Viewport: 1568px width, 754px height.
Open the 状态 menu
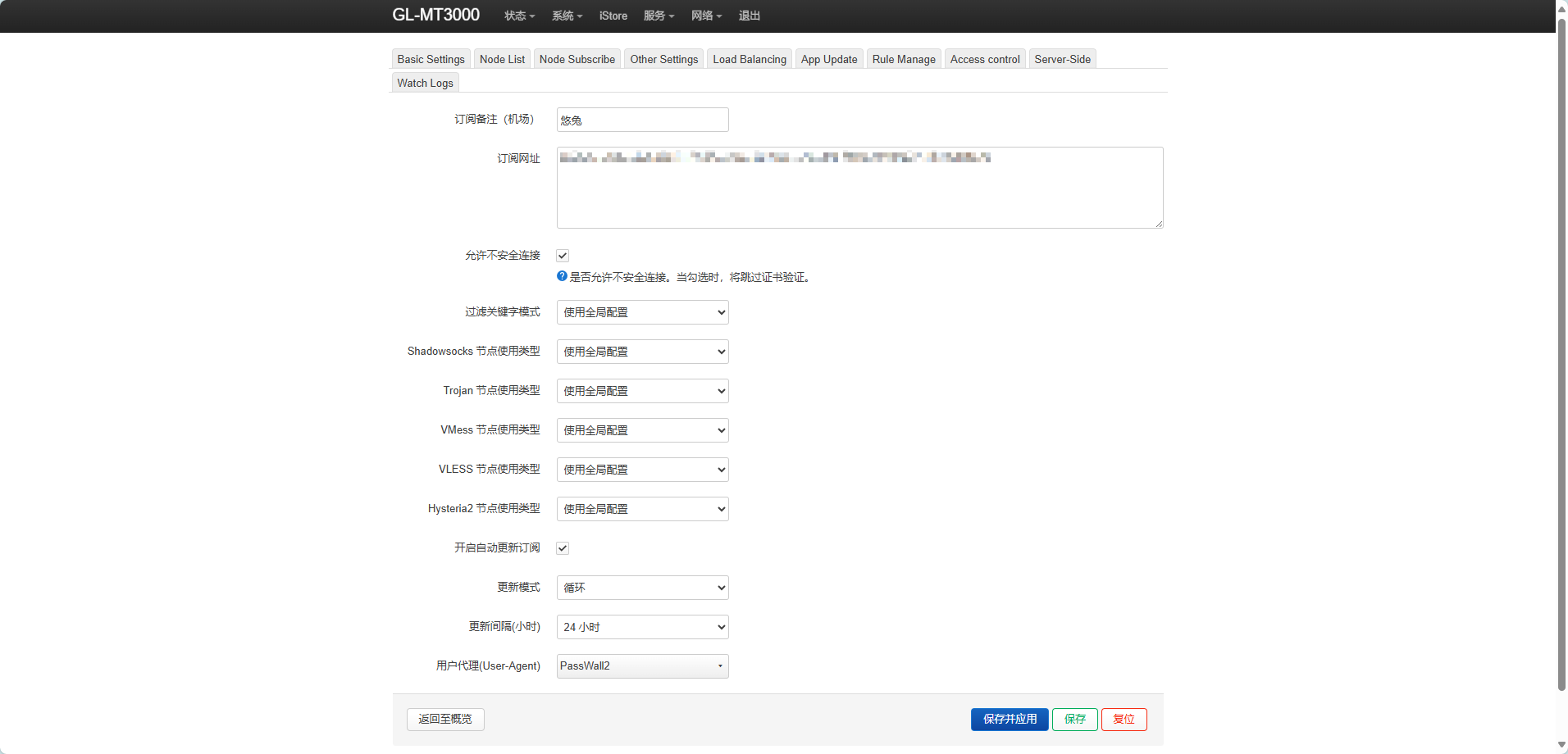coord(518,16)
